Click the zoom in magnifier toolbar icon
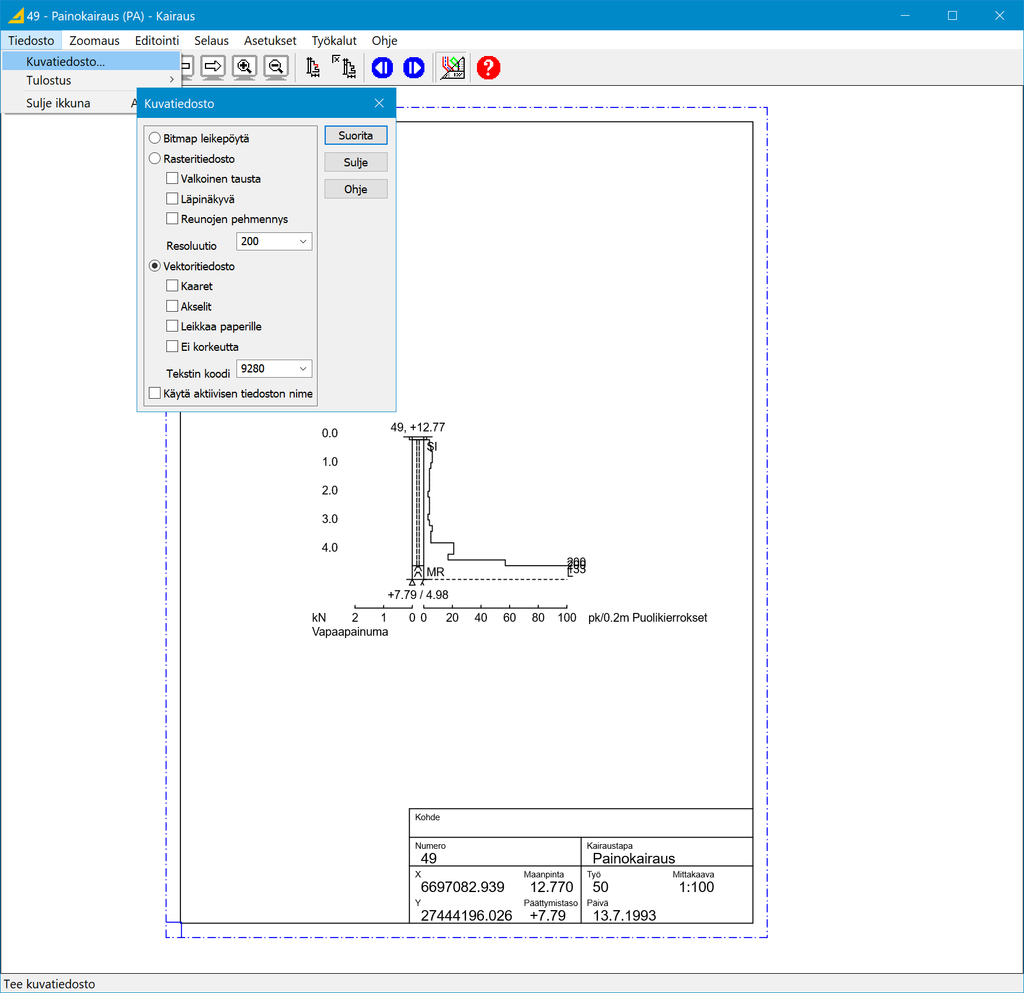 coord(244,67)
